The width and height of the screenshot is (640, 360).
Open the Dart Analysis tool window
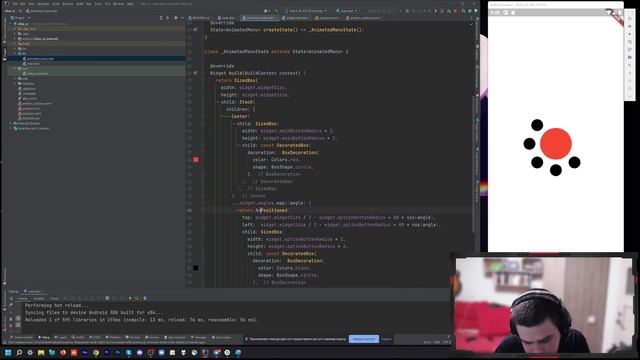coord(222,338)
